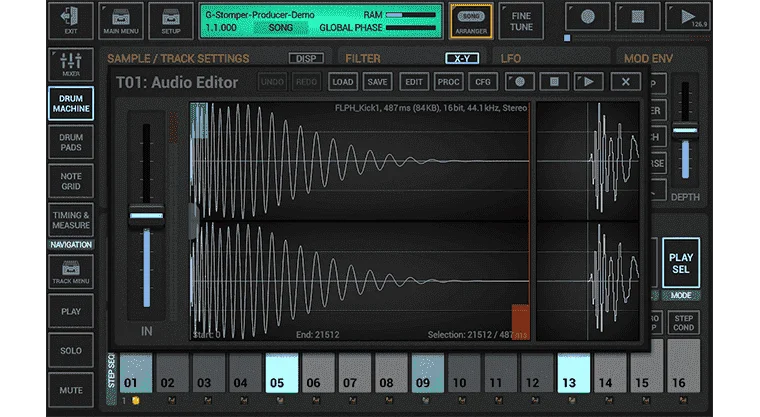760x417 pixels.
Task: Toggle step 06 in the sequencer
Action: click(318, 372)
